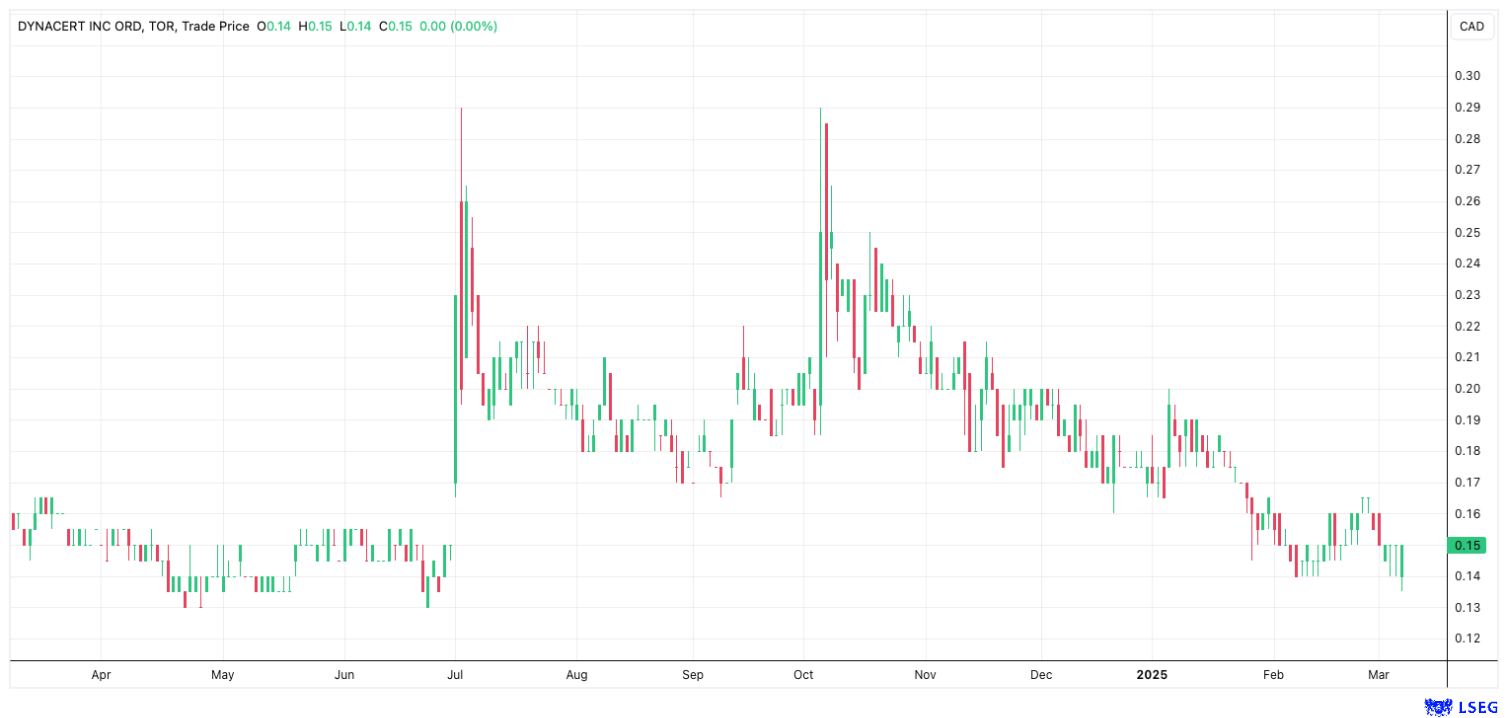
Task: Click the Apr label on time axis
Action: click(101, 674)
